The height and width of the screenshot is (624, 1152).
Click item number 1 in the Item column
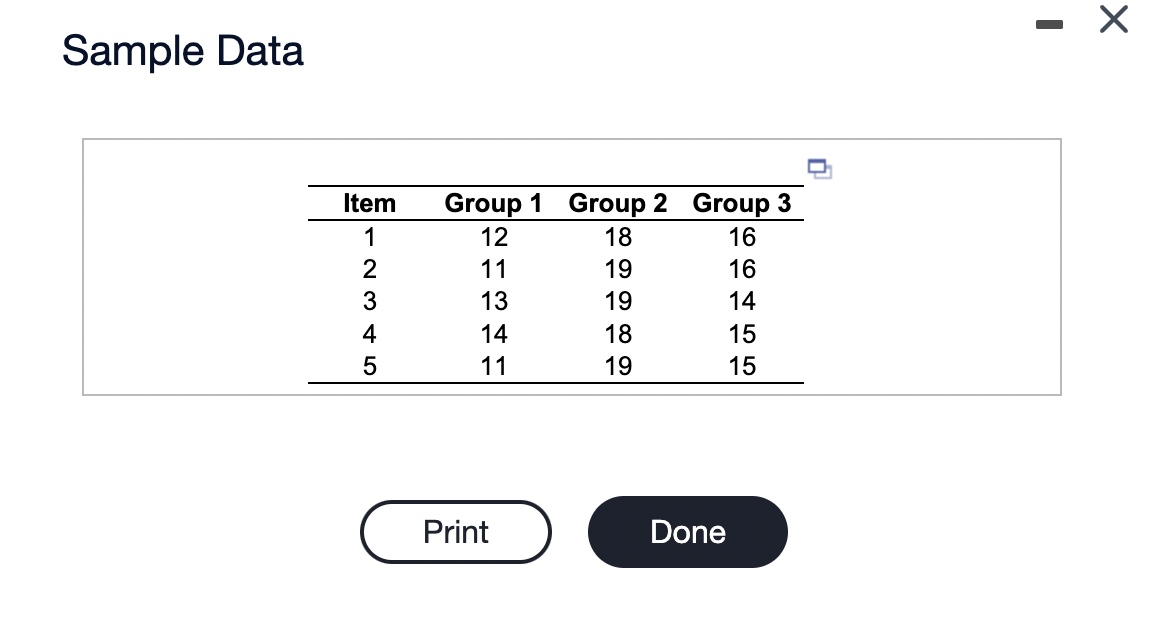pos(369,237)
